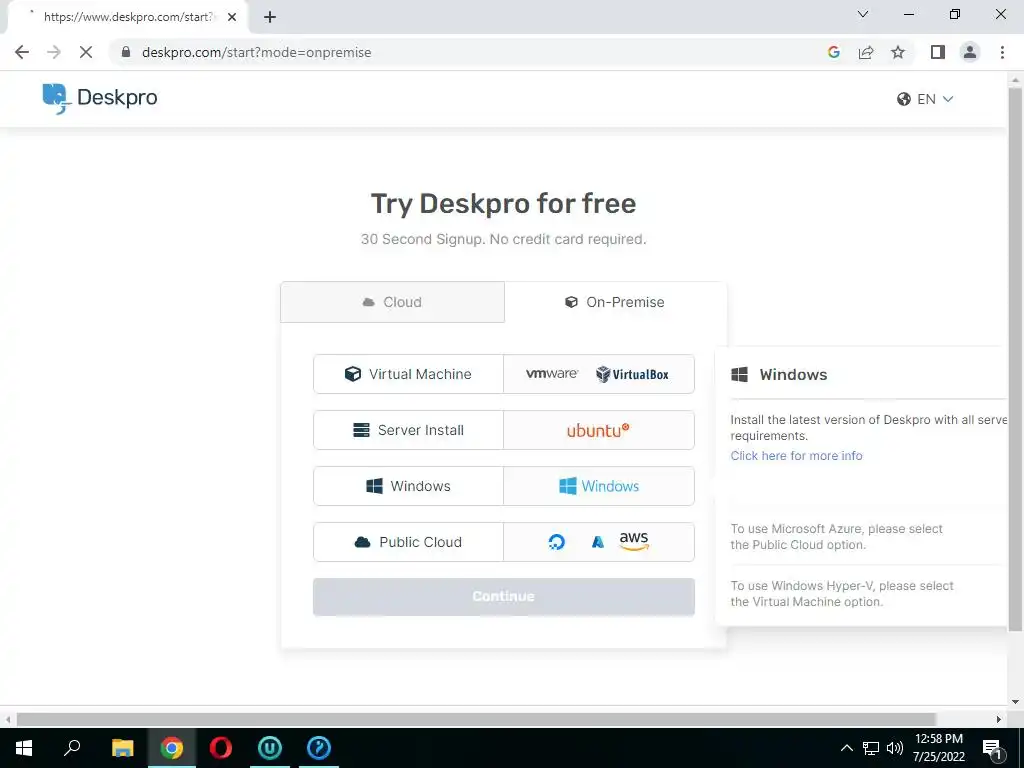Click the address bar URL
The image size is (1024, 768).
point(257,52)
